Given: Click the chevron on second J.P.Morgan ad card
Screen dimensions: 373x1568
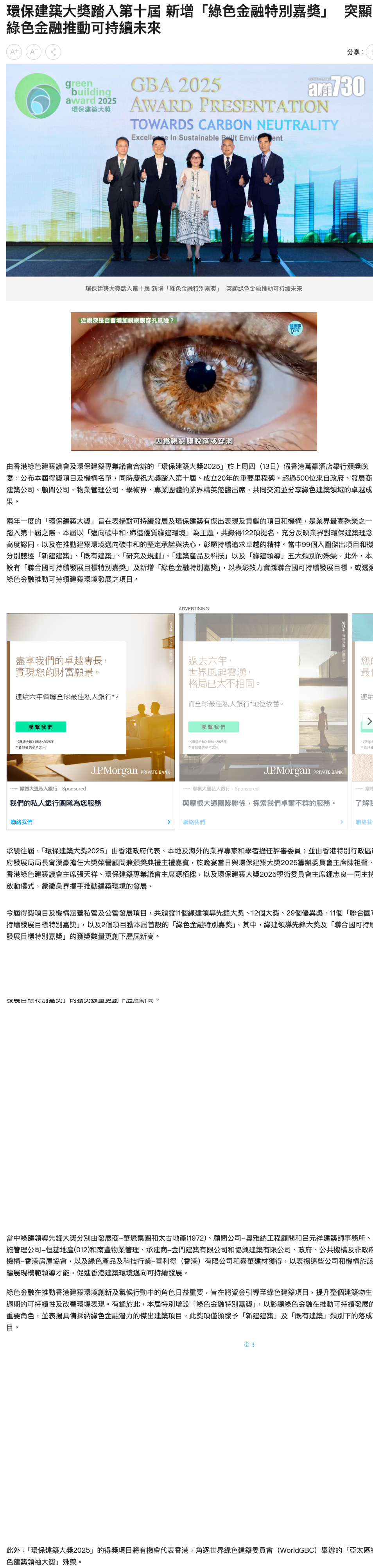Looking at the screenshot, I should click(341, 822).
